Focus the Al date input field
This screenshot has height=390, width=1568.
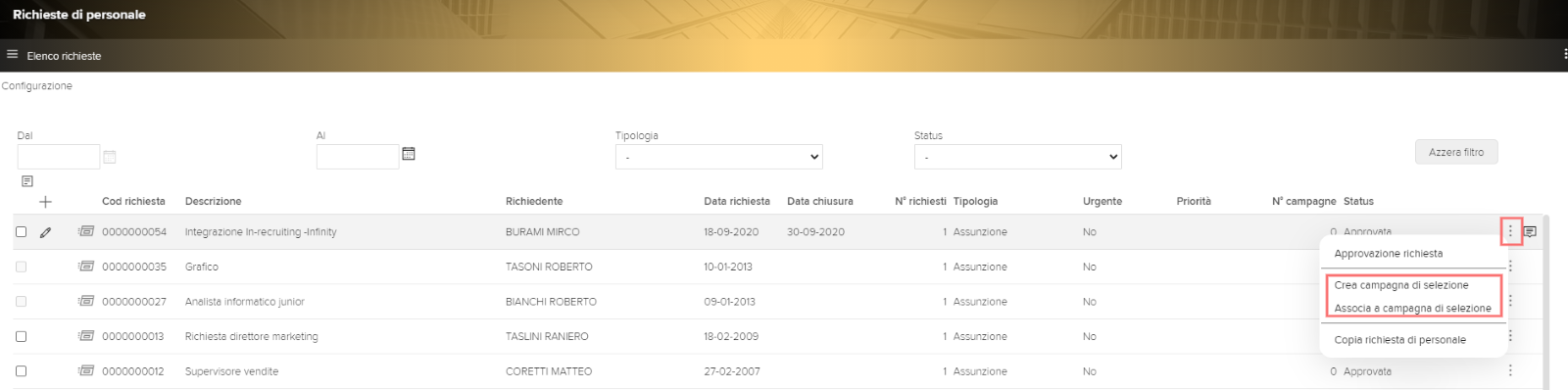coord(358,157)
